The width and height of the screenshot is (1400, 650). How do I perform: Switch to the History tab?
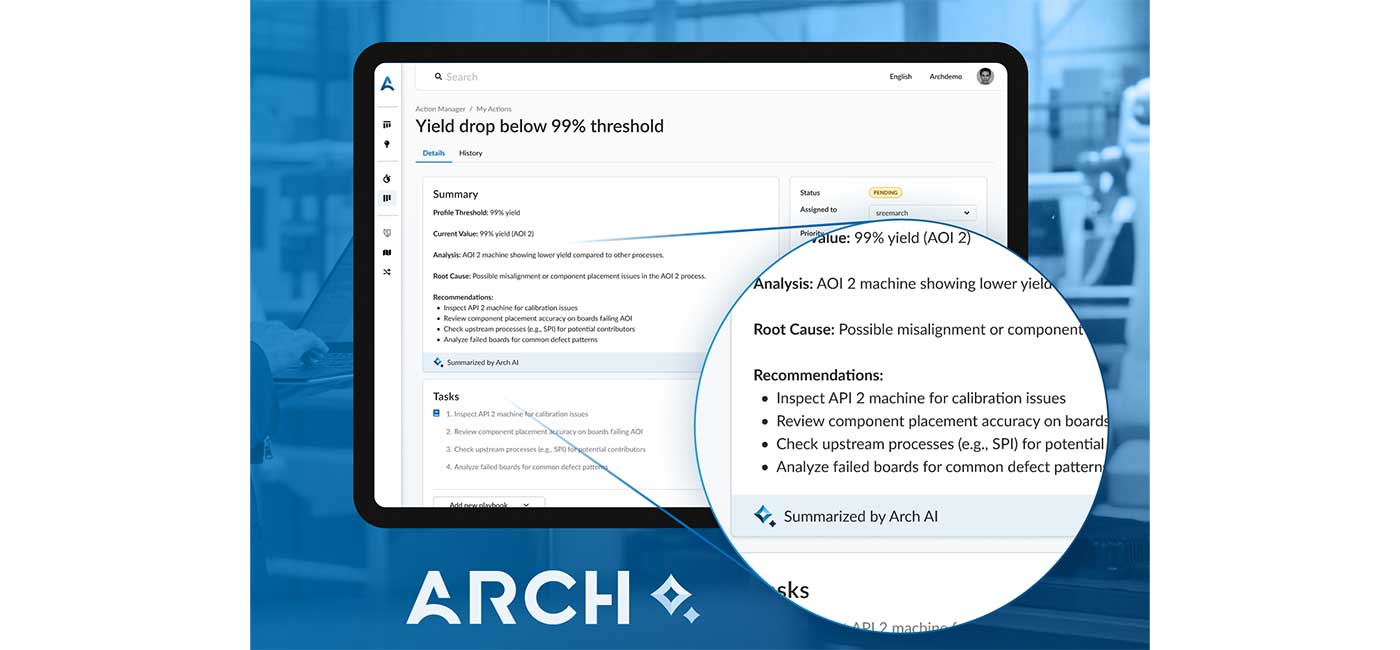[471, 153]
